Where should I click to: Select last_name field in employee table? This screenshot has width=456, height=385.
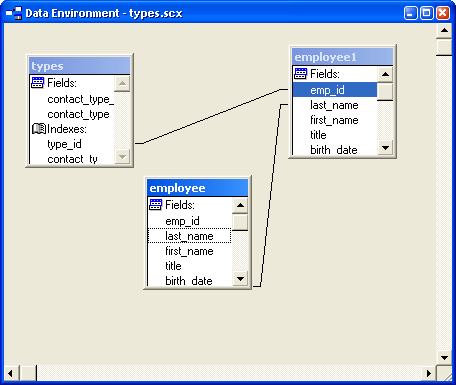click(189, 236)
